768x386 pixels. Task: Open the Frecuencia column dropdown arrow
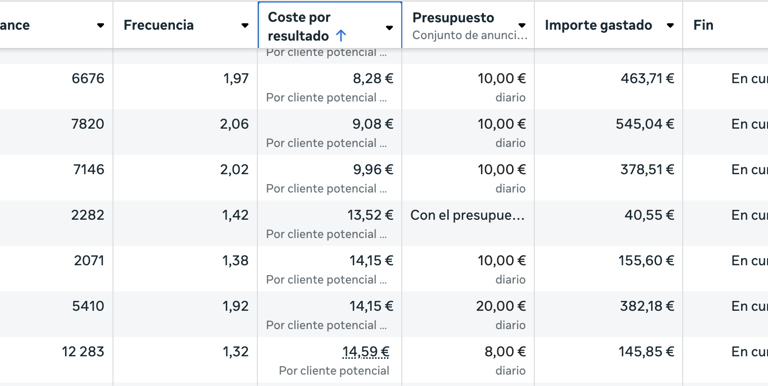click(245, 25)
